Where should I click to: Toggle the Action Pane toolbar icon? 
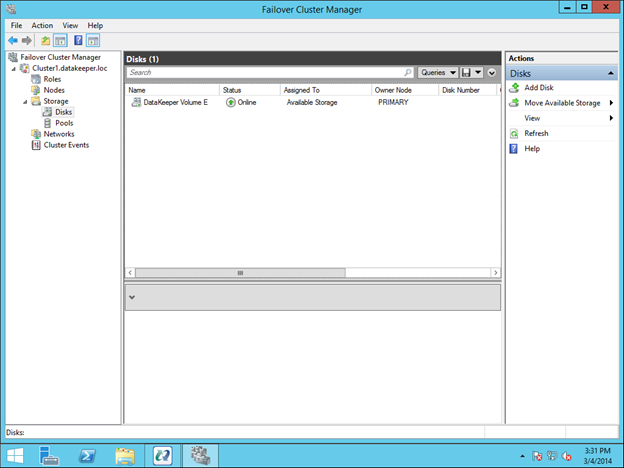coord(93,40)
